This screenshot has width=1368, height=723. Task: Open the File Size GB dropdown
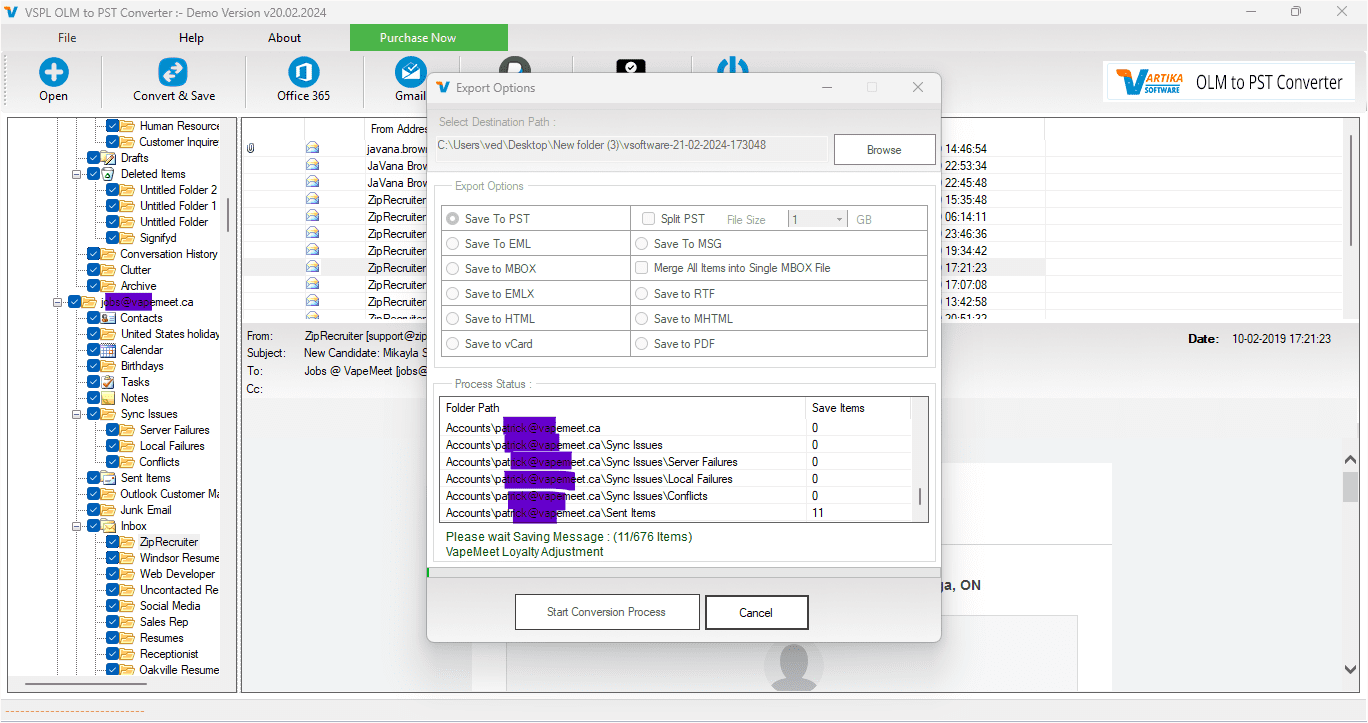click(x=817, y=219)
